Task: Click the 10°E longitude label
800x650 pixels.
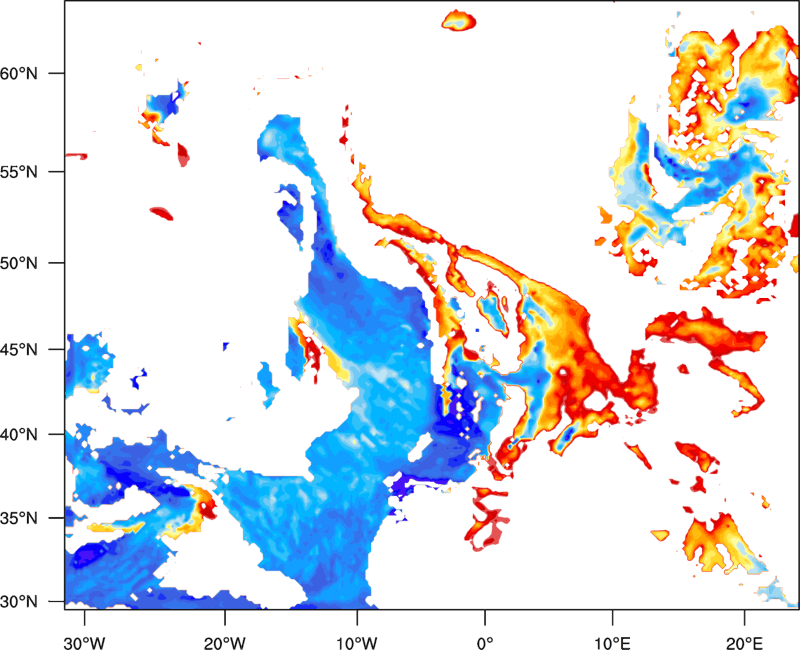Action: click(613, 643)
